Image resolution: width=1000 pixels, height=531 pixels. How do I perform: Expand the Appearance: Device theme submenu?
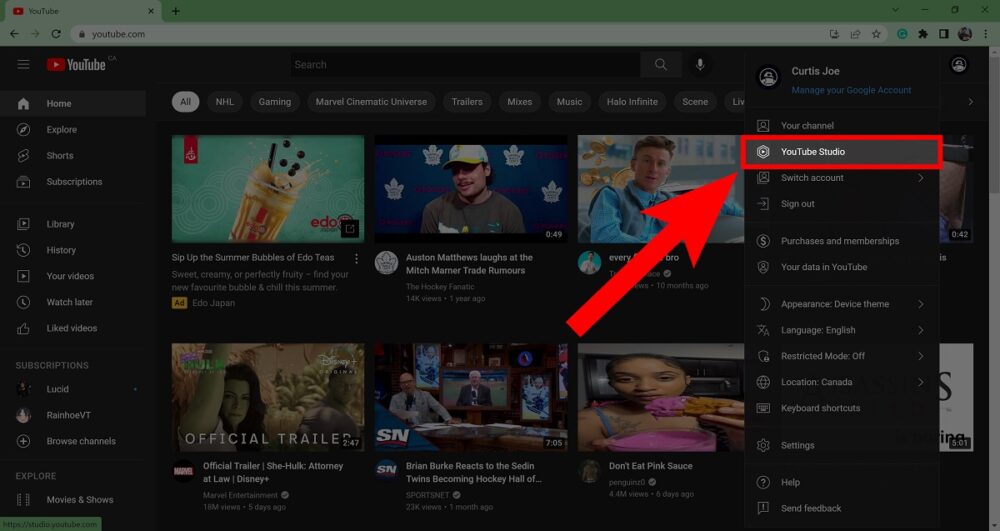pyautogui.click(x=840, y=304)
